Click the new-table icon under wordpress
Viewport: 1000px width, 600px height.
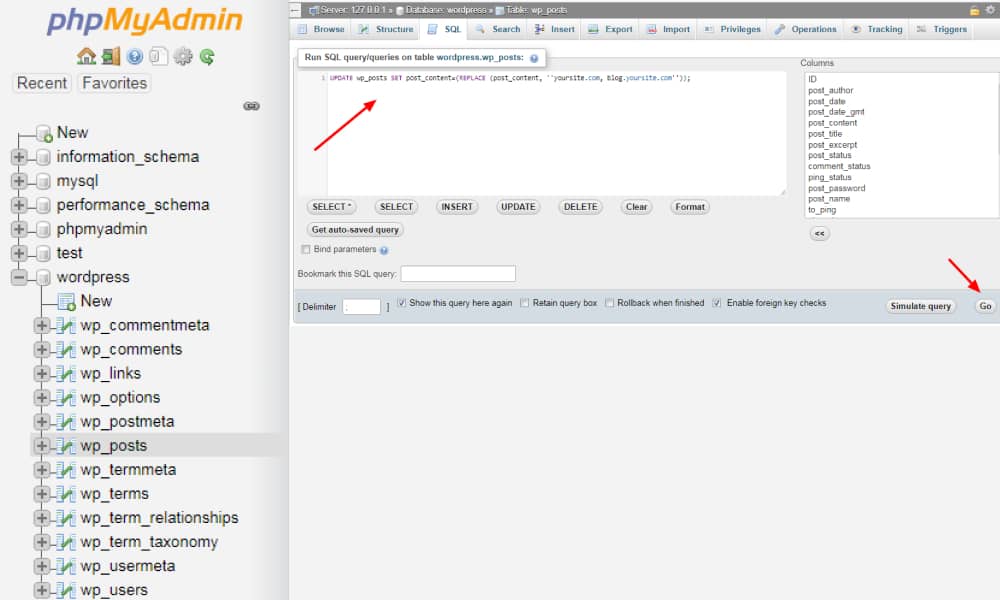66,302
